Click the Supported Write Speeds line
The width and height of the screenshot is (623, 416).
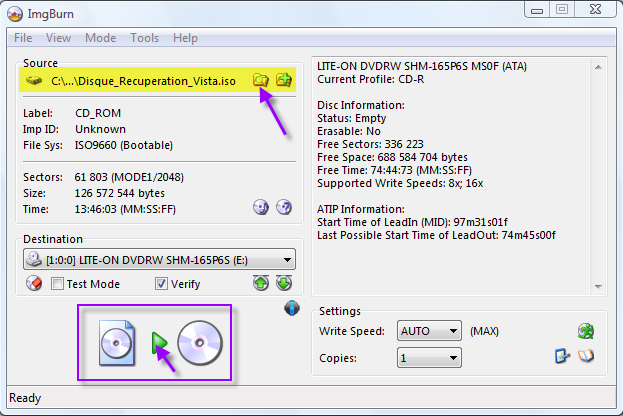(x=400, y=184)
